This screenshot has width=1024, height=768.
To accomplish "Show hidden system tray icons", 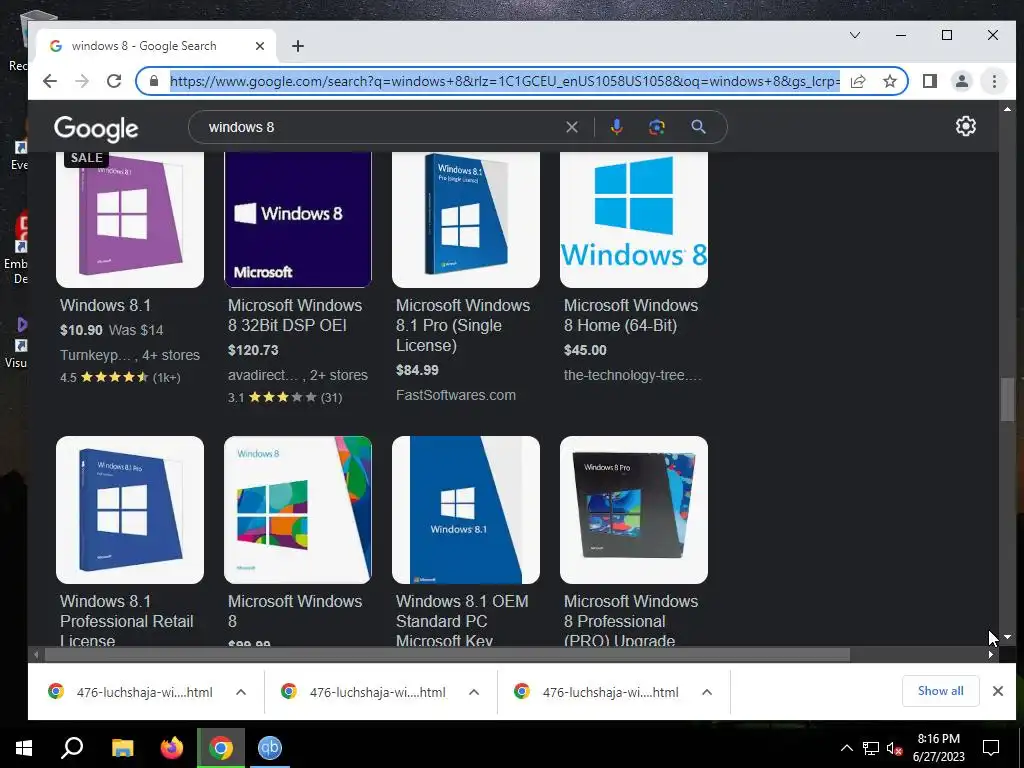I will [x=846, y=748].
